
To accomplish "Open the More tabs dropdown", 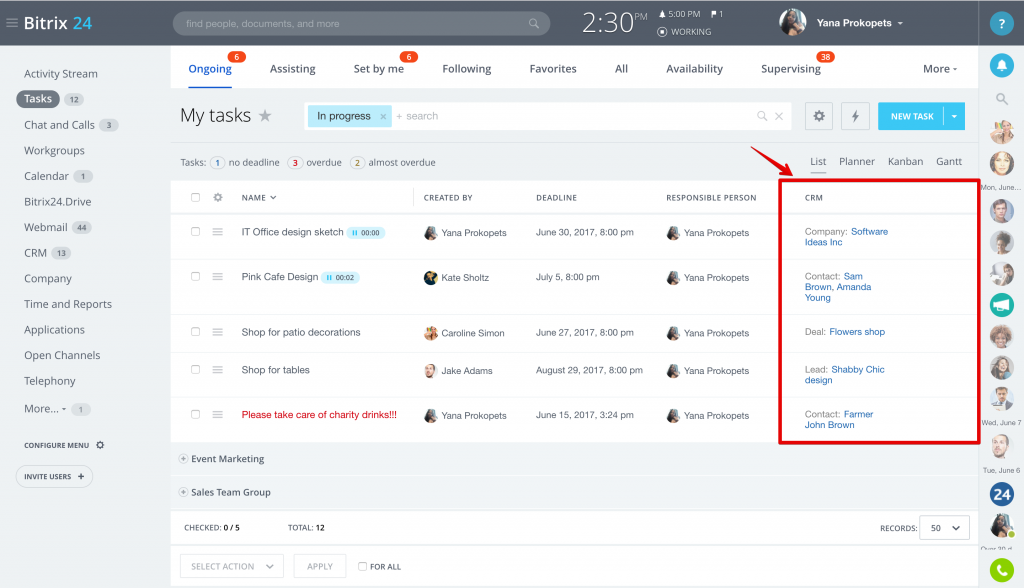I will (x=940, y=69).
